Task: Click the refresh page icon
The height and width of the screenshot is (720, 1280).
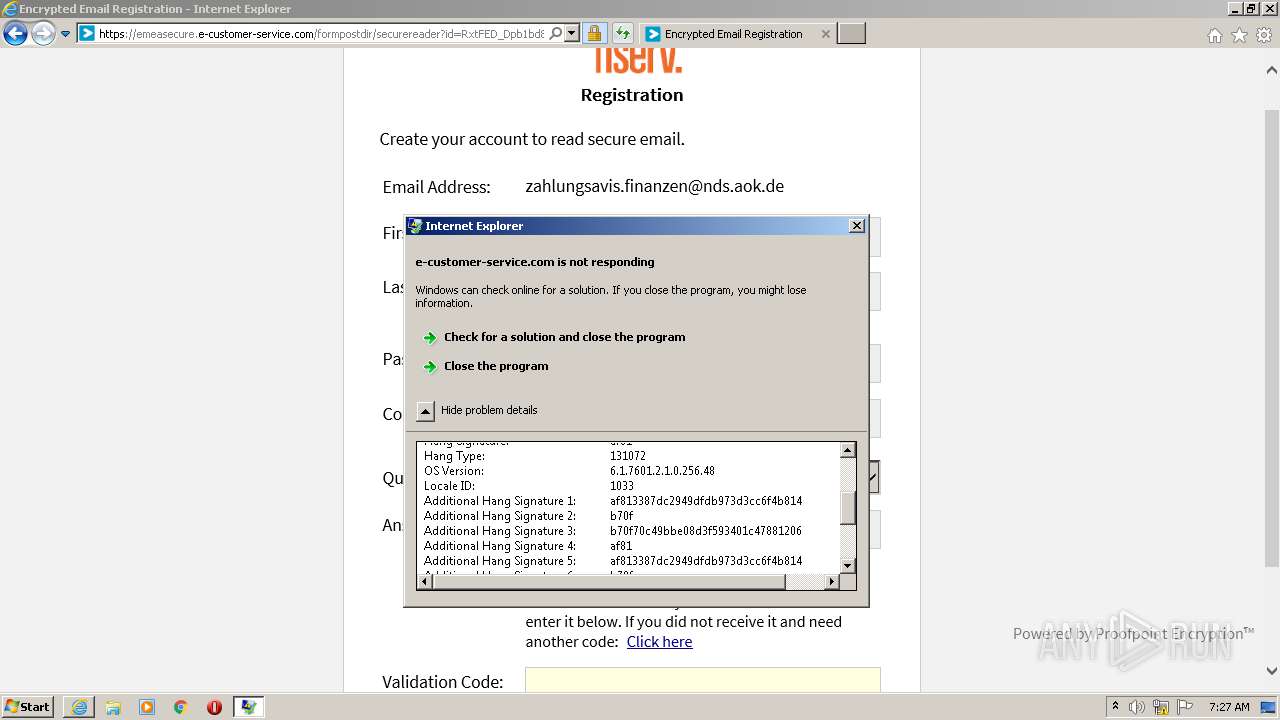Action: click(623, 34)
